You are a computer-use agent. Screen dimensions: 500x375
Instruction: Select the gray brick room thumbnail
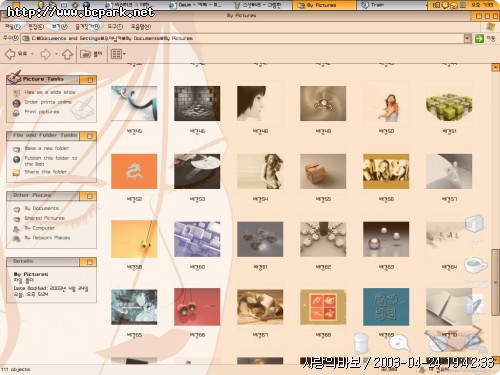coord(197,103)
